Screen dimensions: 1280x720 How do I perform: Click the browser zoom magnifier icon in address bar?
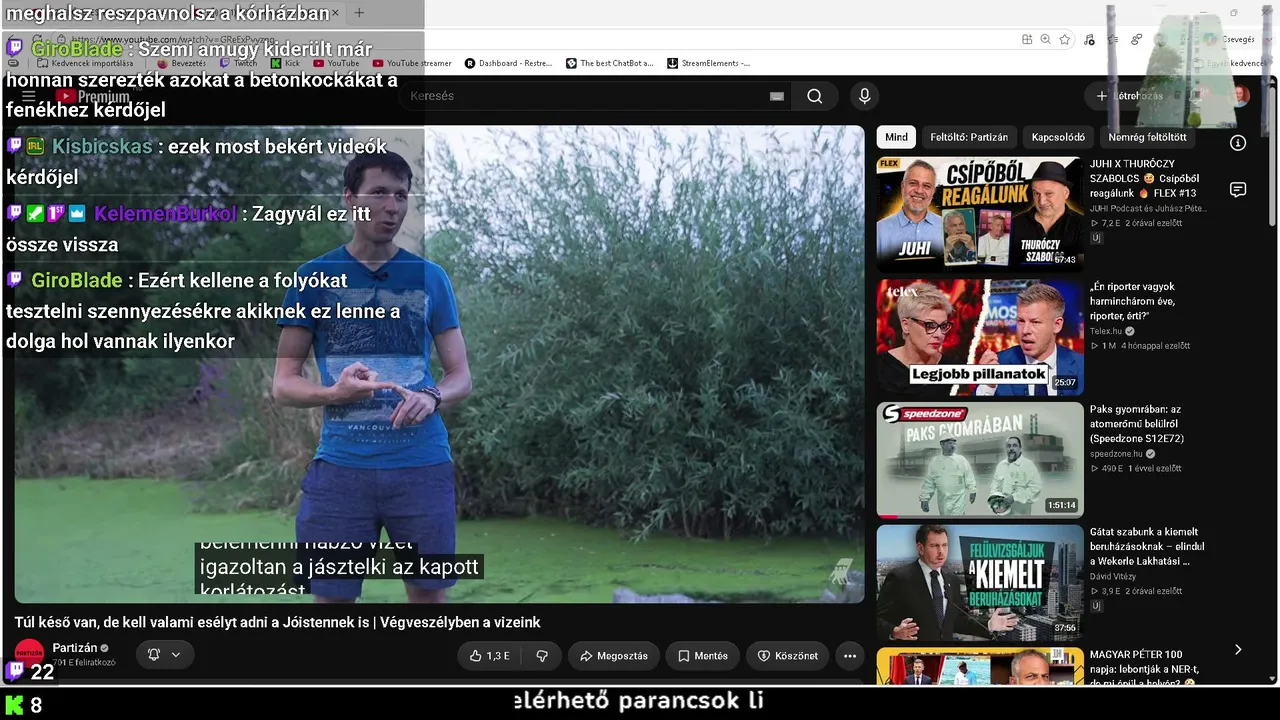click(1045, 39)
